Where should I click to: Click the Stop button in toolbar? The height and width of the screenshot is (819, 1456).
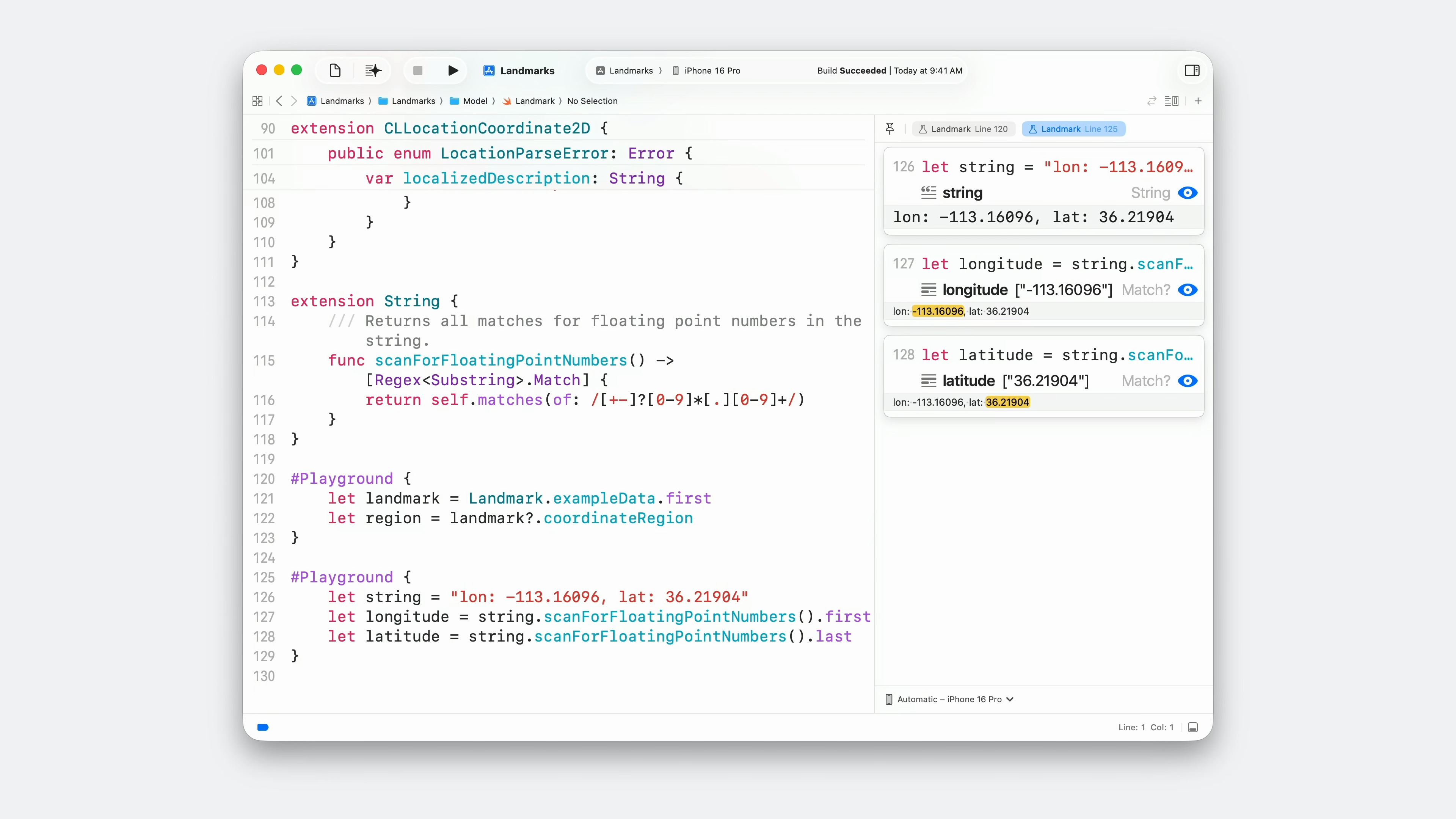[418, 70]
